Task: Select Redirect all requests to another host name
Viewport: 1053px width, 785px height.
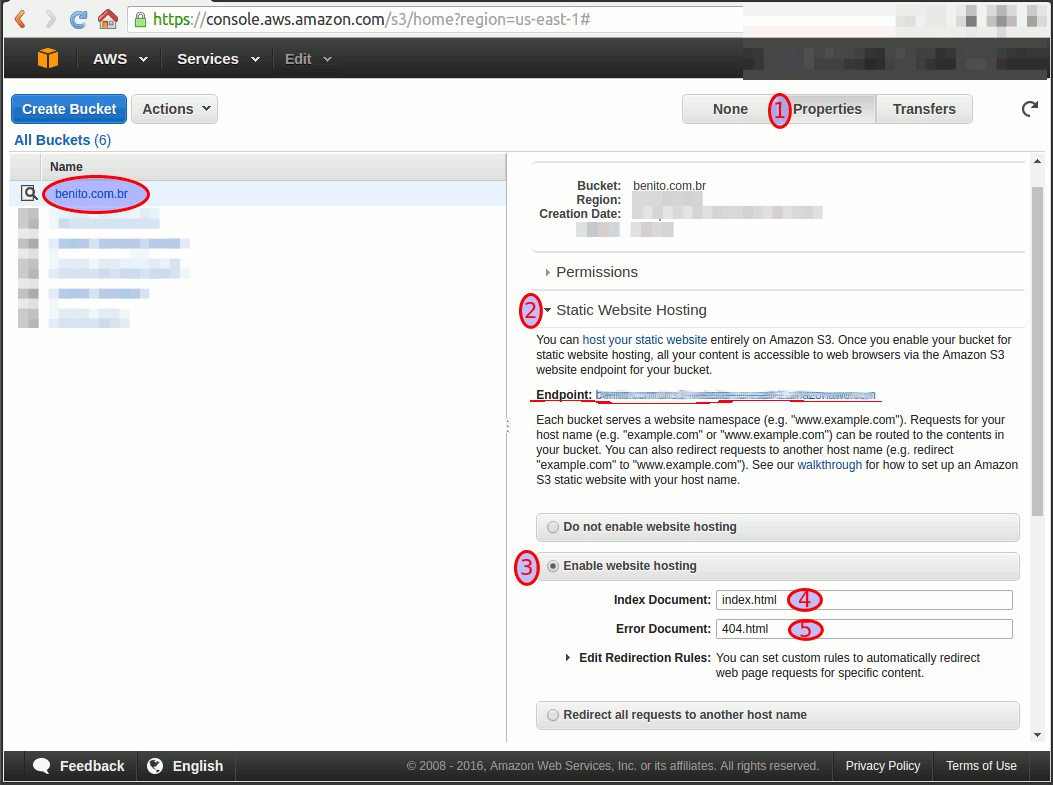Action: coord(553,715)
